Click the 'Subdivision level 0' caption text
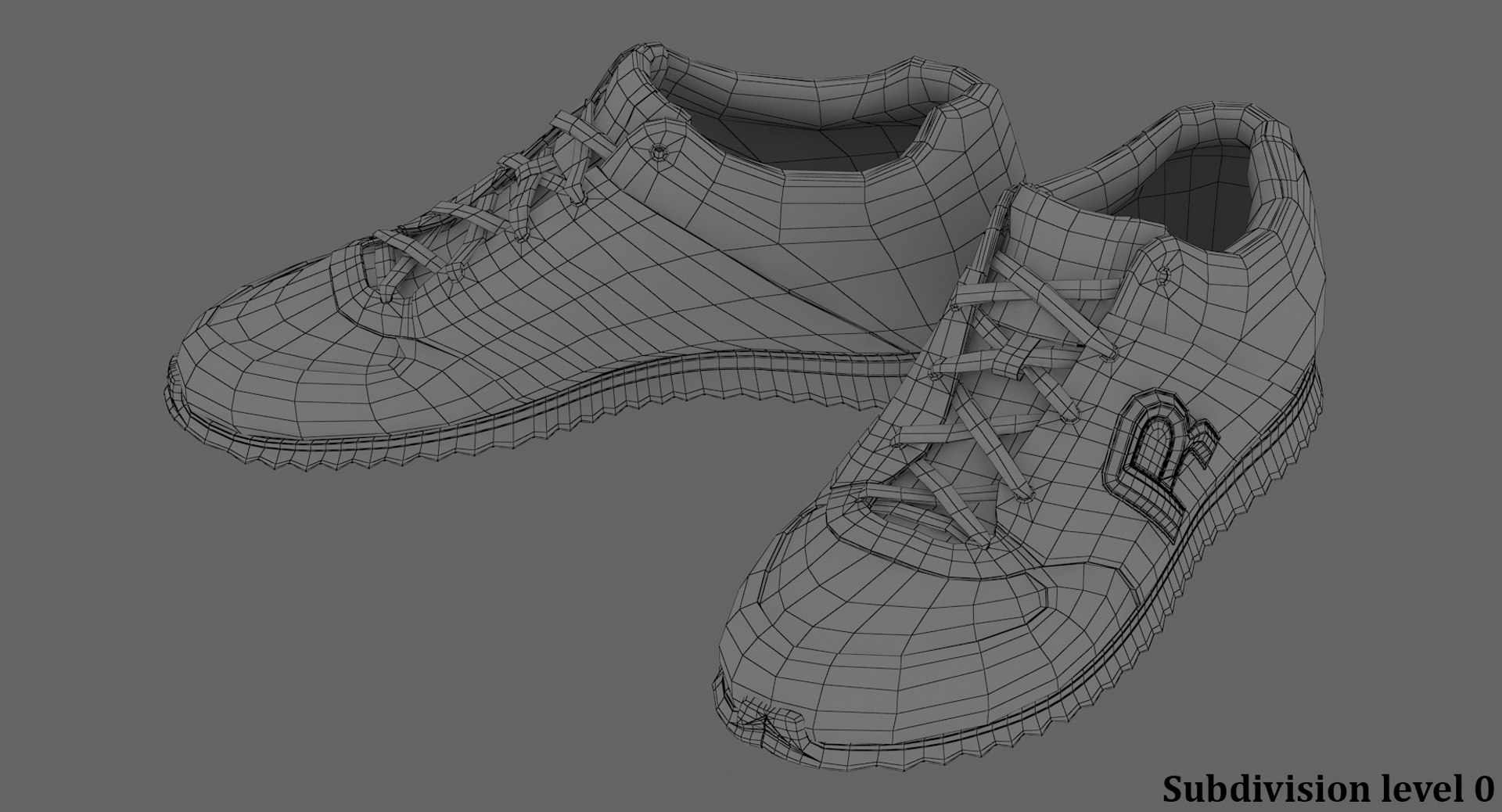This screenshot has width=1502, height=812. coord(1328,789)
